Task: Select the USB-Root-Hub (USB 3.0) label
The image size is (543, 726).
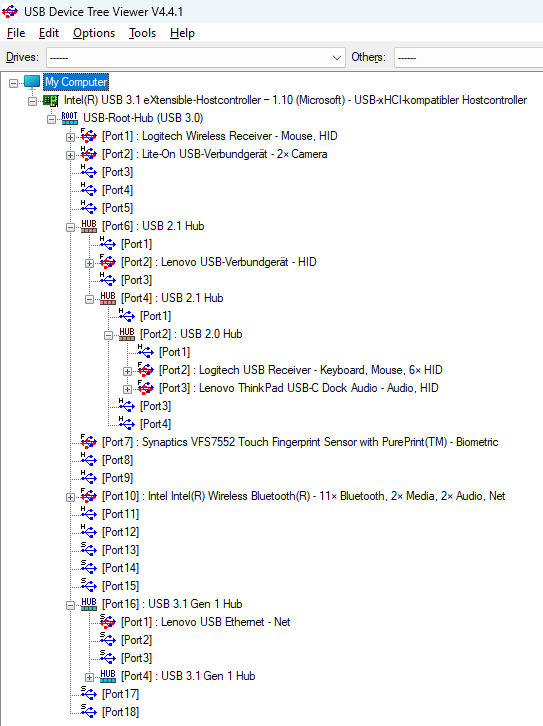Action: pyautogui.click(x=143, y=119)
